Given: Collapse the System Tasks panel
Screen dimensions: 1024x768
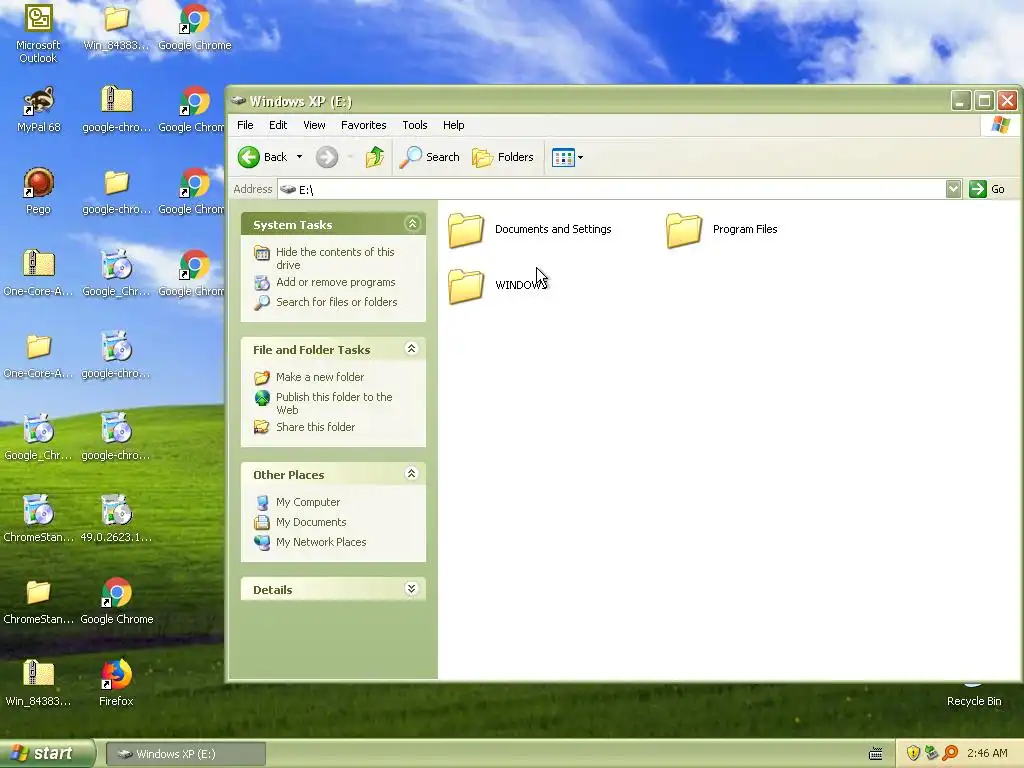Looking at the screenshot, I should (412, 224).
